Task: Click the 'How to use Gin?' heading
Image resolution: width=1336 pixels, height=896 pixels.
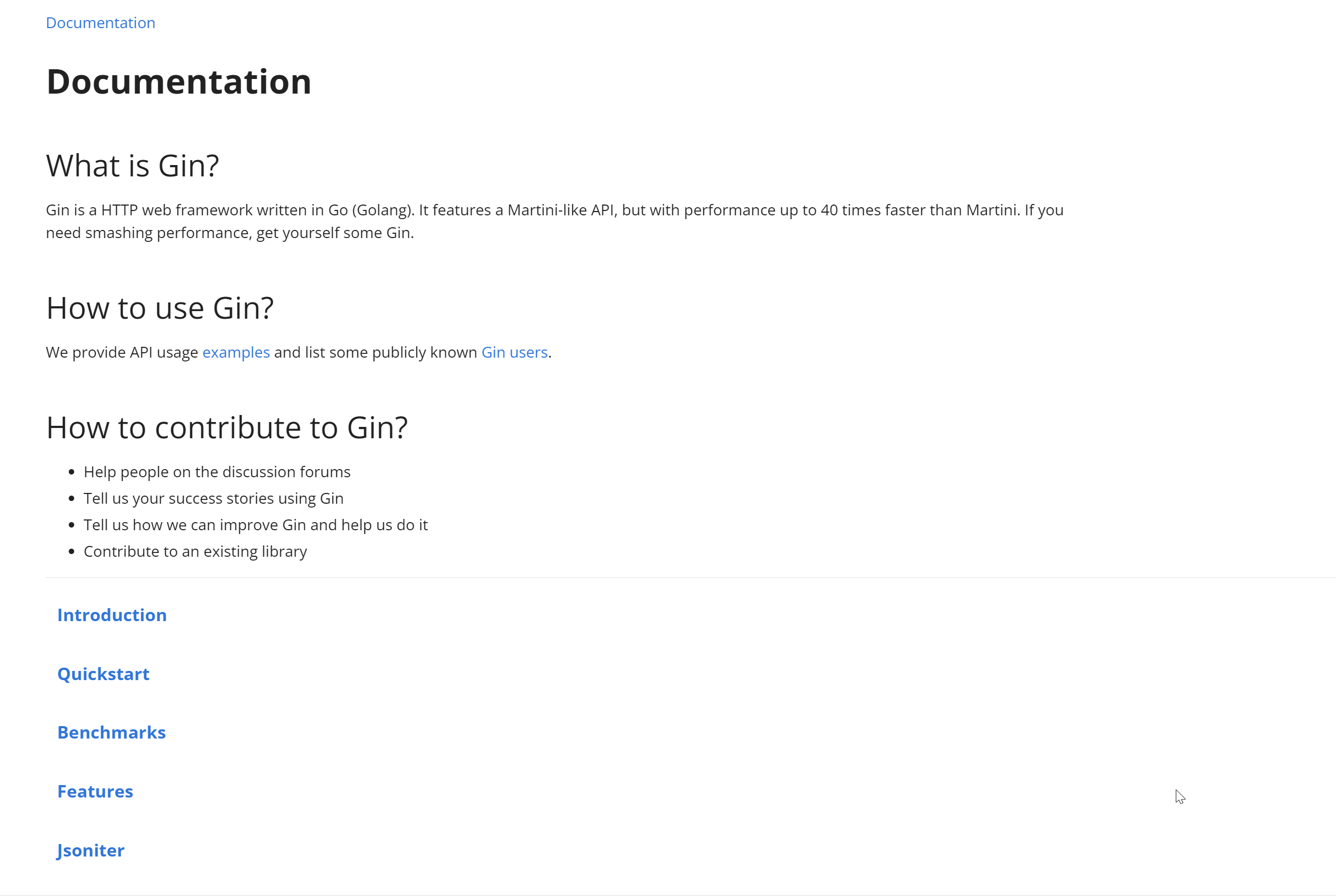Action: 160,308
